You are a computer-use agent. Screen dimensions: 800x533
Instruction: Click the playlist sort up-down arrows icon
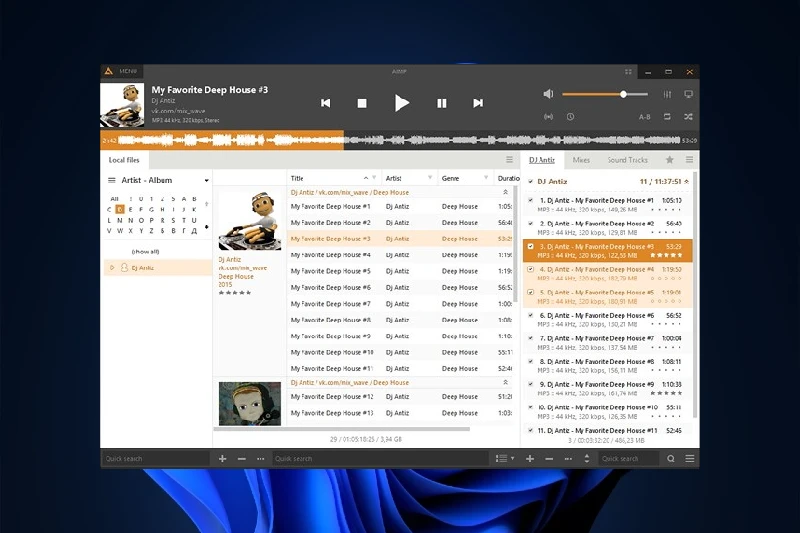(x=587, y=459)
